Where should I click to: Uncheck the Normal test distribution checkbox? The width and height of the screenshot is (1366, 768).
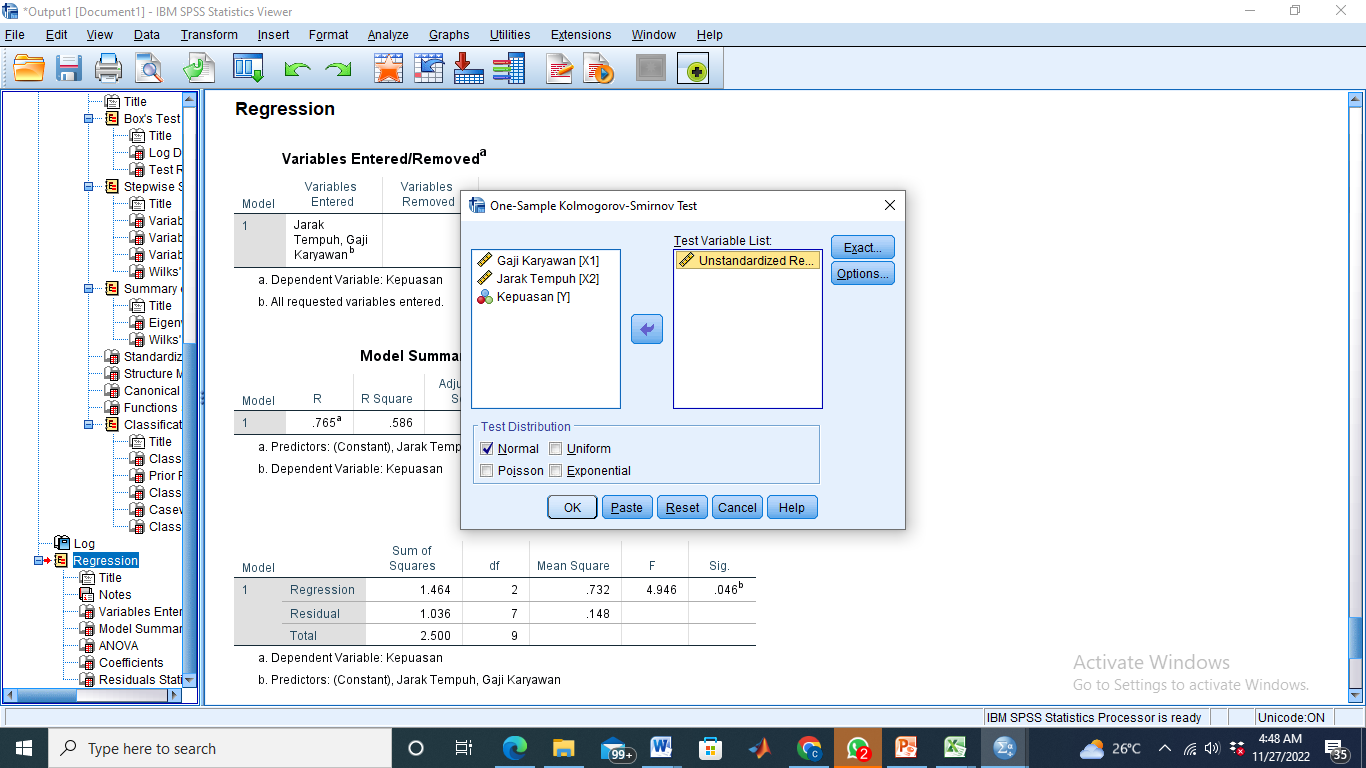click(487, 449)
